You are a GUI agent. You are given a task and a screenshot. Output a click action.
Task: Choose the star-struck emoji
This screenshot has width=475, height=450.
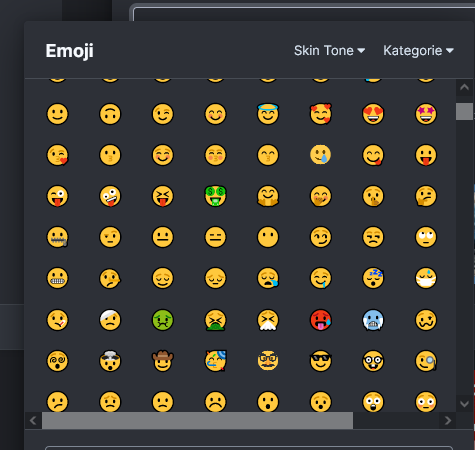pyautogui.click(x=426, y=114)
